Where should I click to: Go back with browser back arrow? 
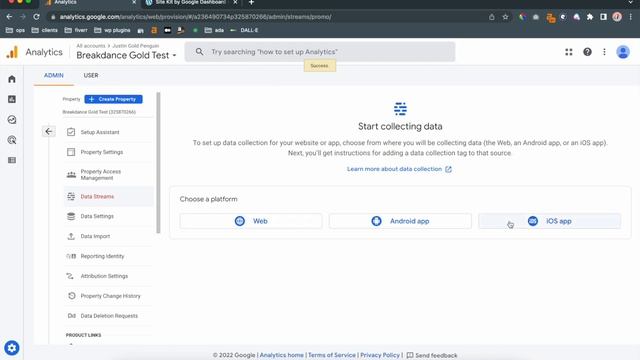pos(9,17)
